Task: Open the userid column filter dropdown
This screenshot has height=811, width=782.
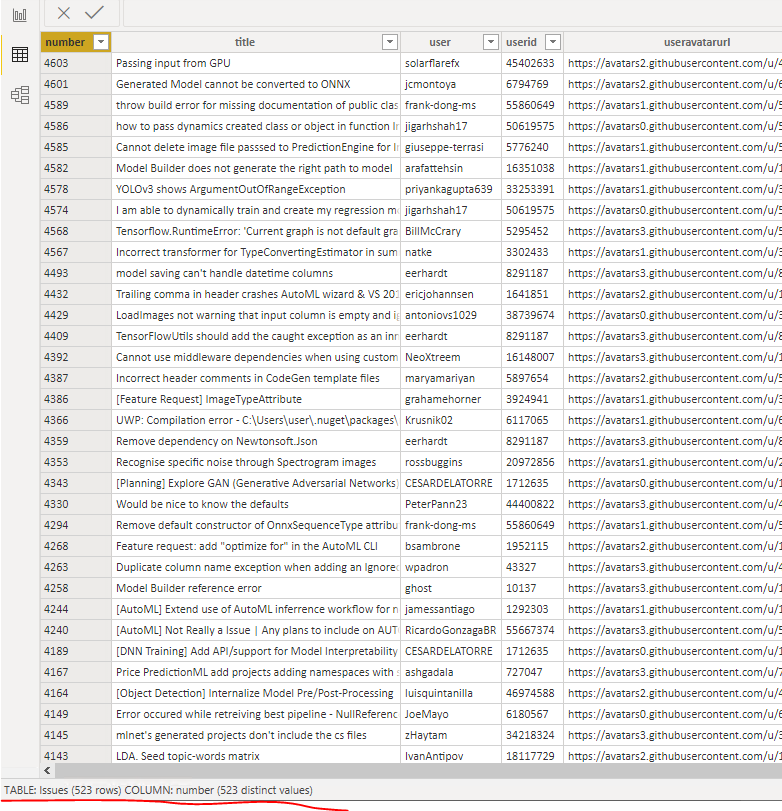Action: [x=553, y=42]
